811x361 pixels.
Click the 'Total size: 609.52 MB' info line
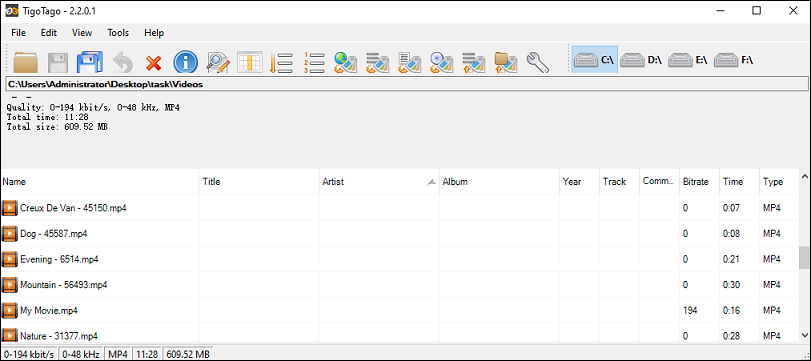pyautogui.click(x=57, y=126)
